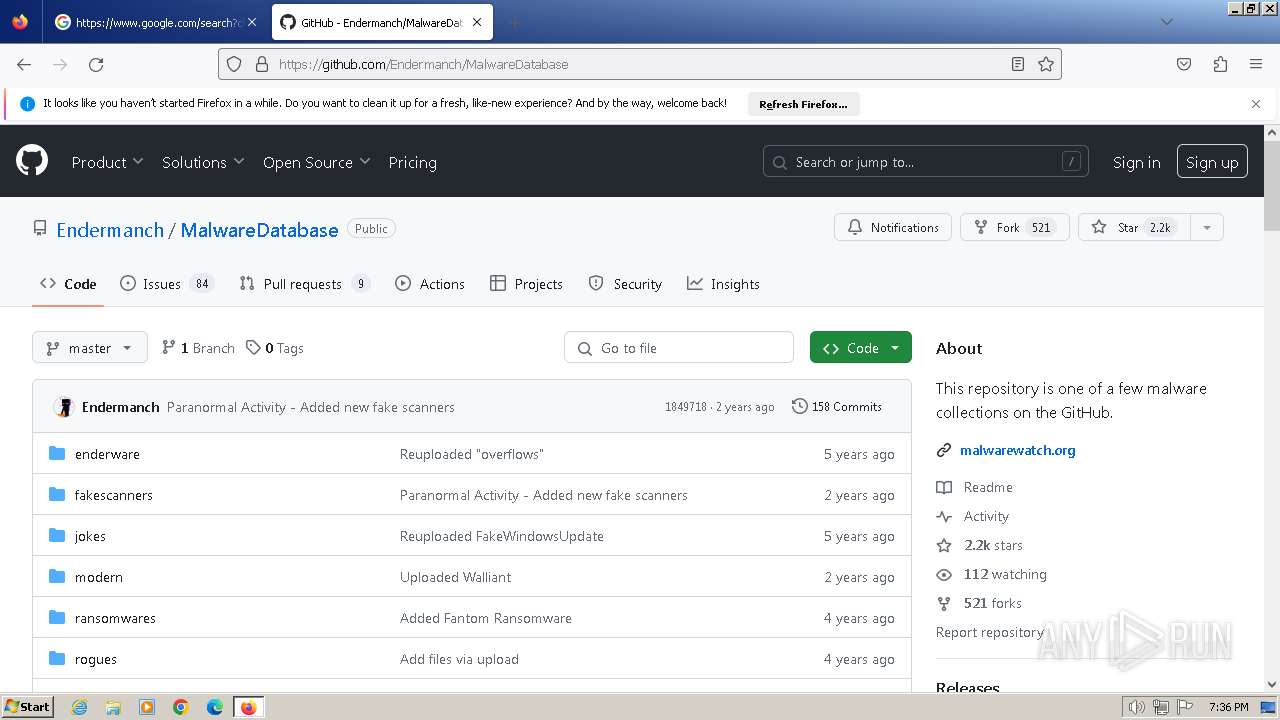Switch to the Pull requests tab
Screen dimensions: 1280x720
tap(305, 284)
